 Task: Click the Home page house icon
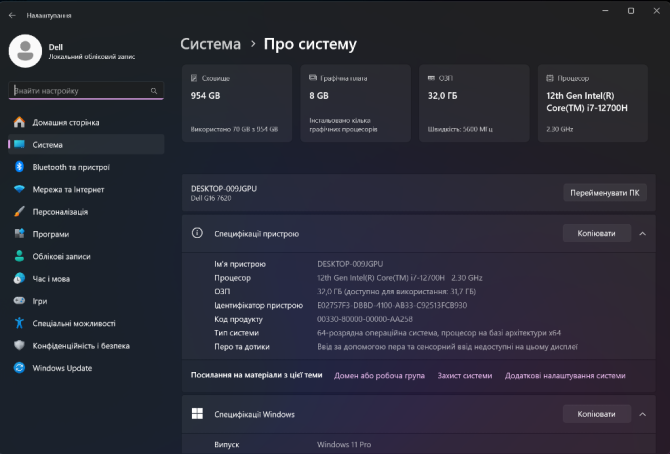(x=19, y=122)
